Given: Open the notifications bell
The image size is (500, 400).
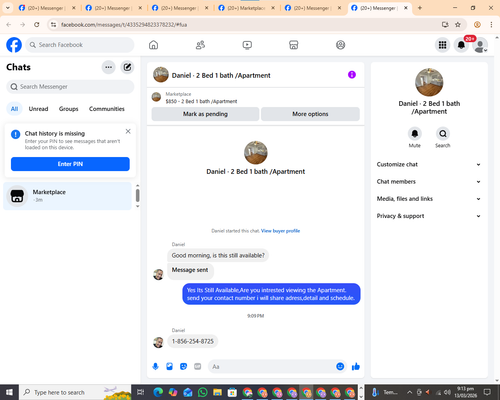Looking at the screenshot, I should (x=461, y=45).
